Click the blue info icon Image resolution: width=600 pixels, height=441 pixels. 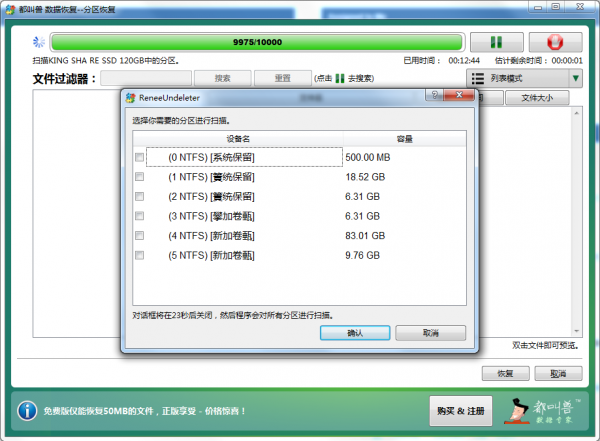[27, 411]
